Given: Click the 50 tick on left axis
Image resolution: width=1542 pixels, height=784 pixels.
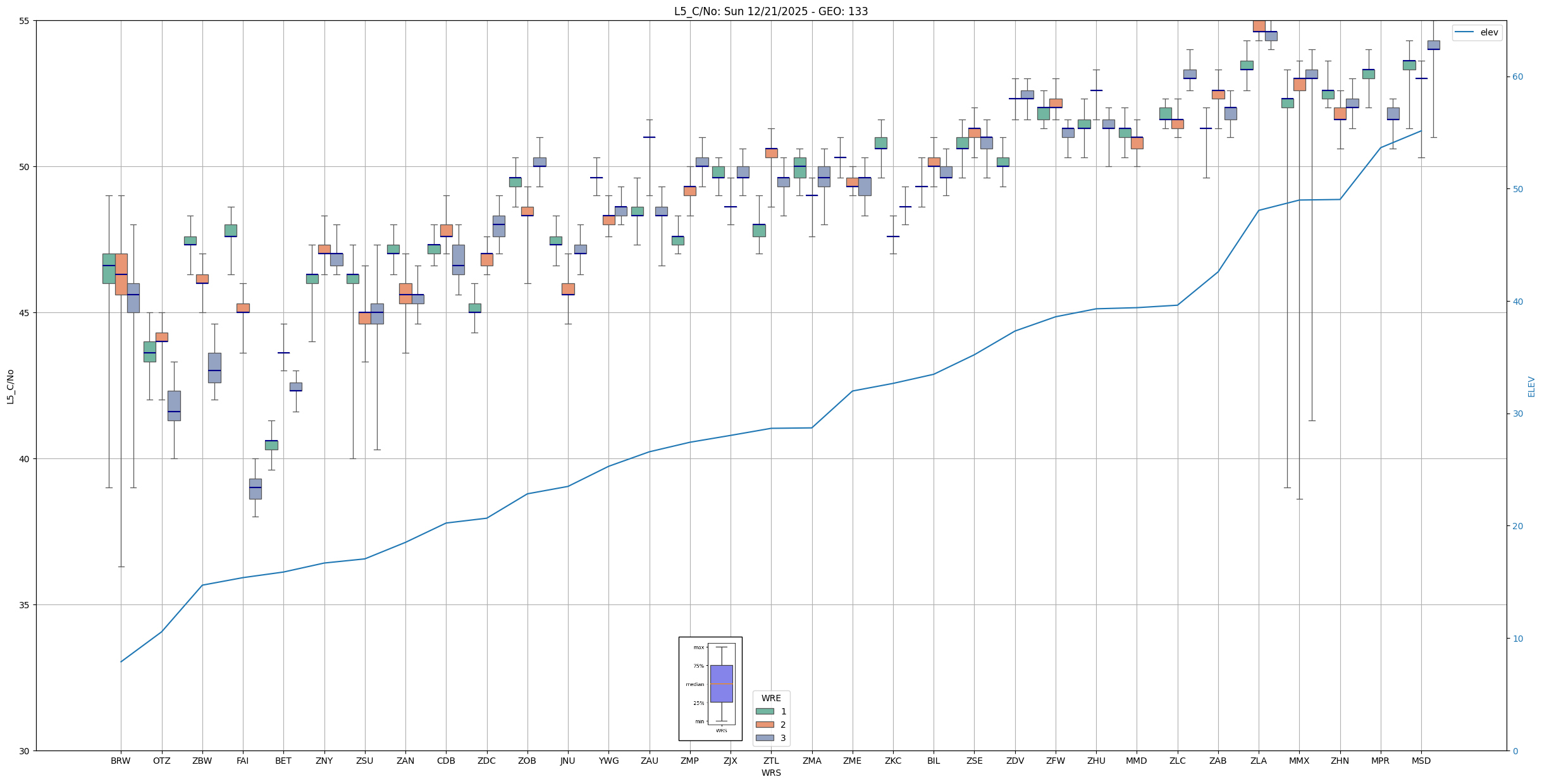Looking at the screenshot, I should point(25,167).
